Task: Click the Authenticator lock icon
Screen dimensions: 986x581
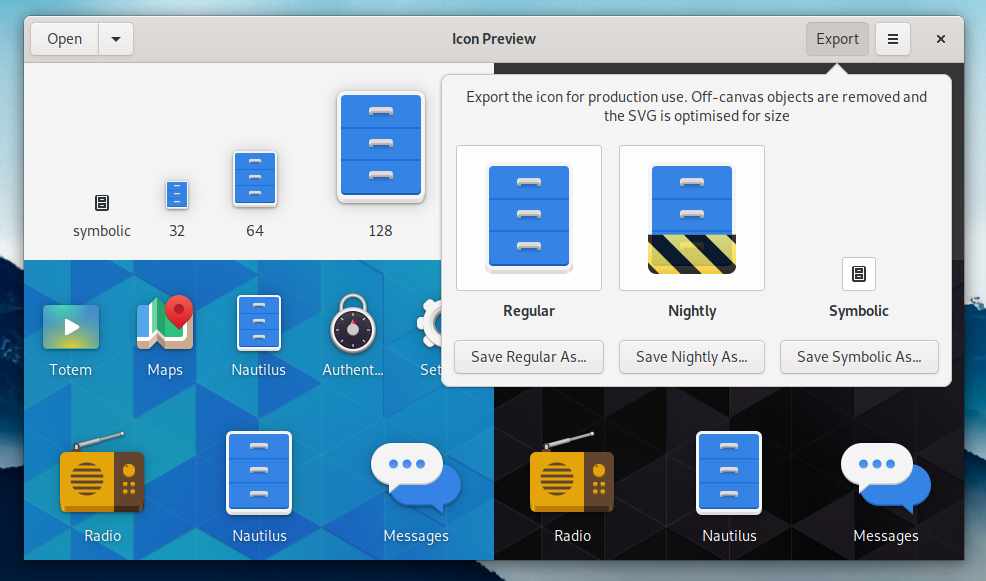Action: click(x=353, y=323)
